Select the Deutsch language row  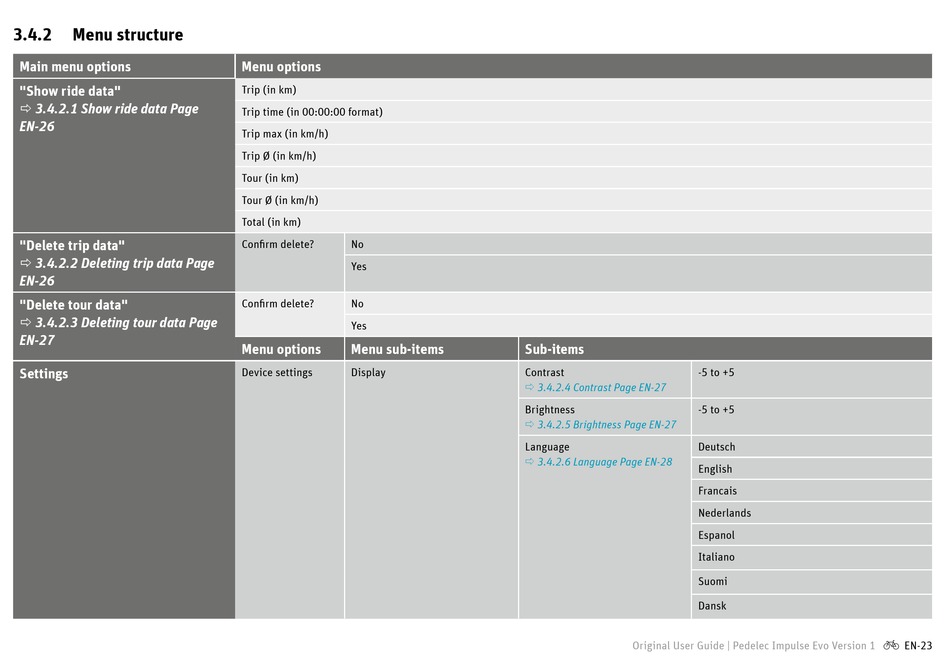tap(811, 447)
